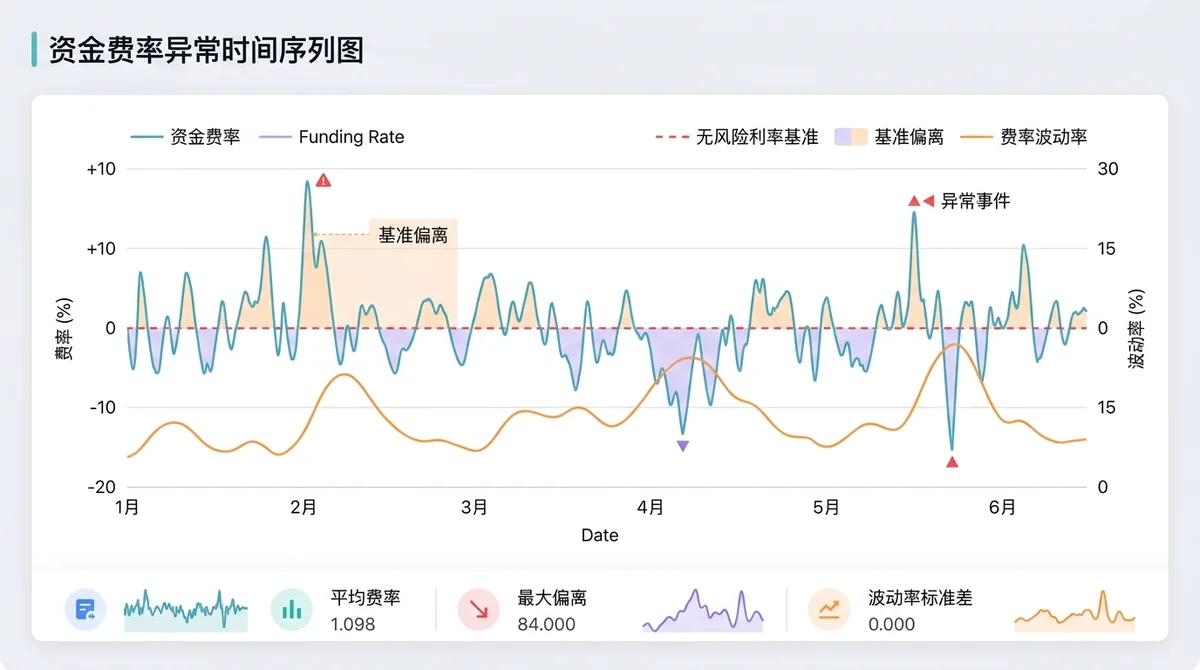Click the 波动率标准差 label
Viewport: 1200px width, 670px height.
[x=920, y=598]
